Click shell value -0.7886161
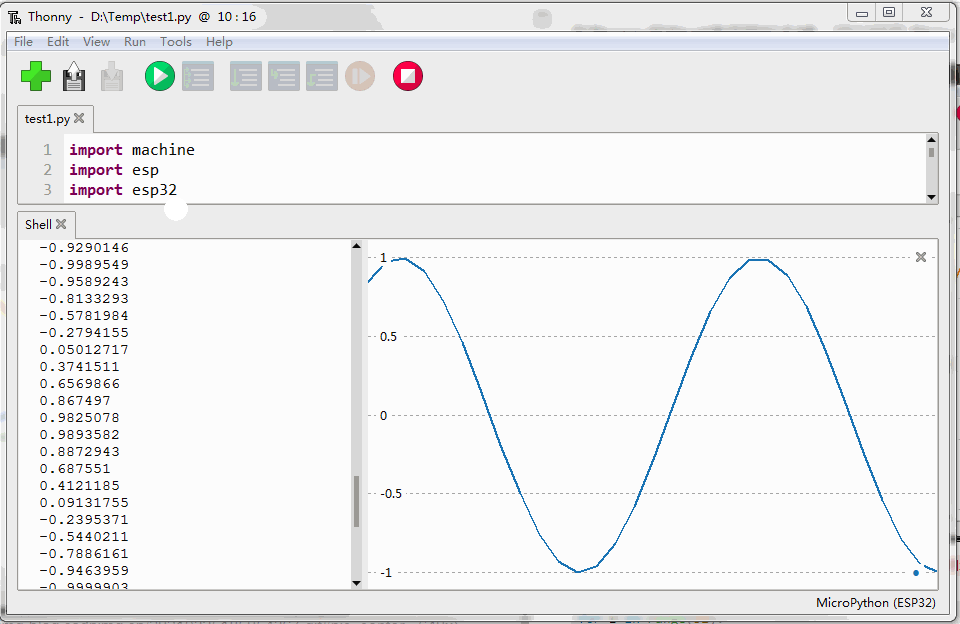Screen dimensions: 960x624 click(x=84, y=554)
